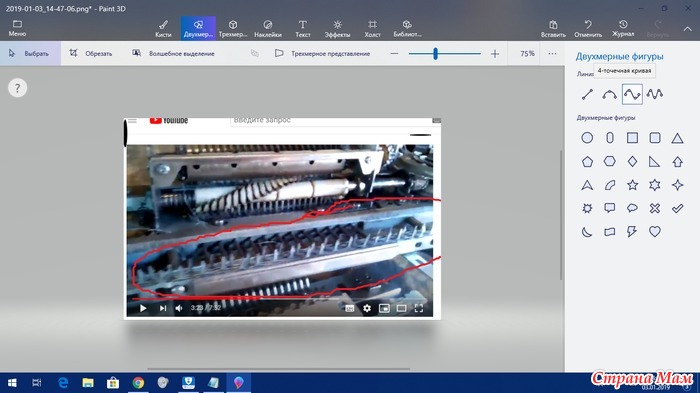This screenshot has height=393, width=700.
Task: Open Task View in the taskbar
Action: click(37, 383)
